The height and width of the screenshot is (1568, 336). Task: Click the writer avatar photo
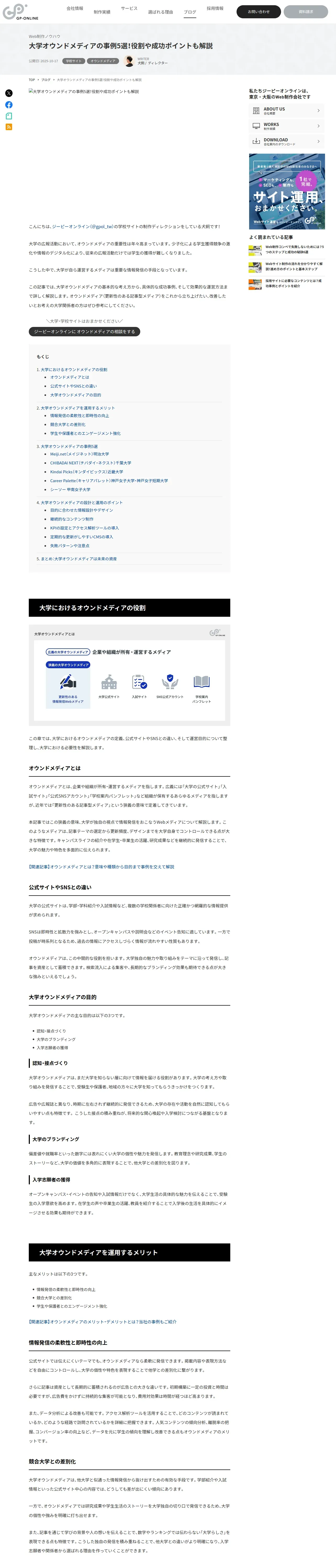tap(129, 61)
